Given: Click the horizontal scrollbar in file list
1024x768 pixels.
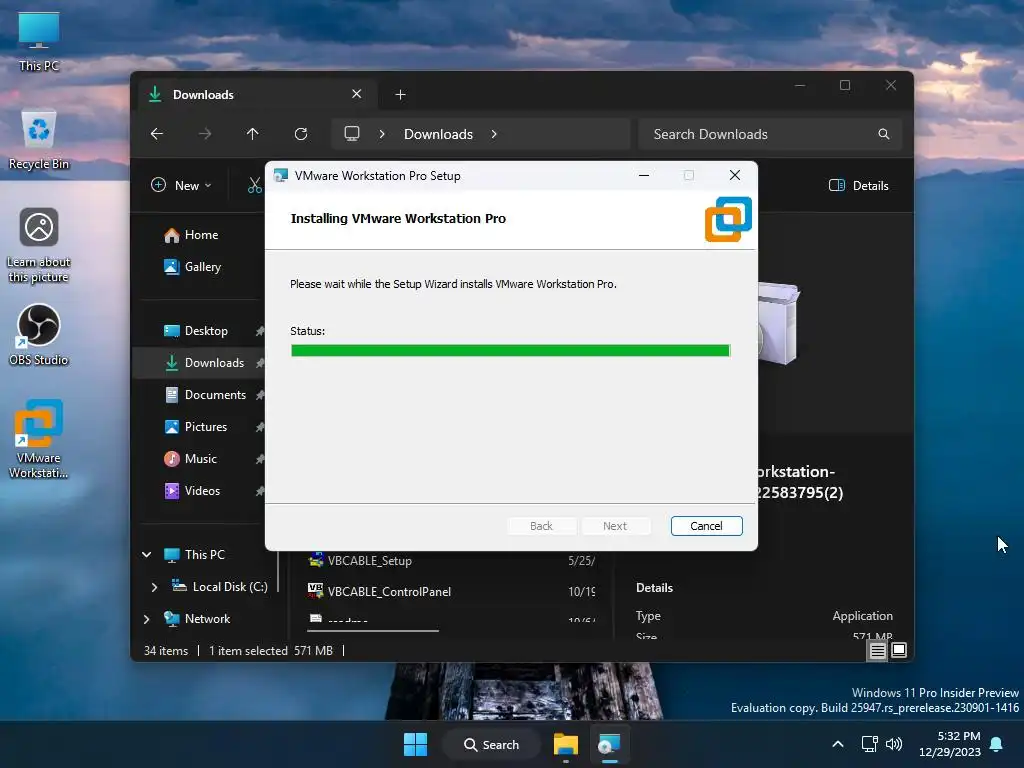Looking at the screenshot, I should pos(373,631).
